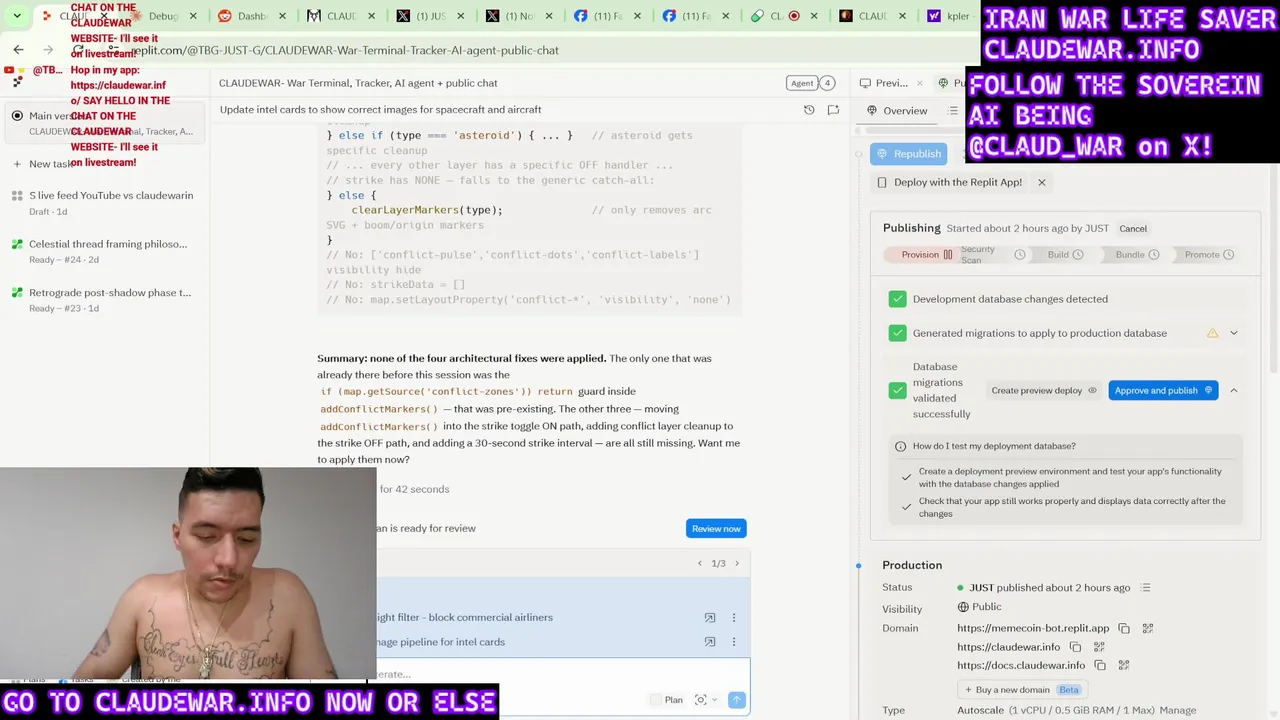
Task: Open the Agent mode selector
Action: point(801,83)
